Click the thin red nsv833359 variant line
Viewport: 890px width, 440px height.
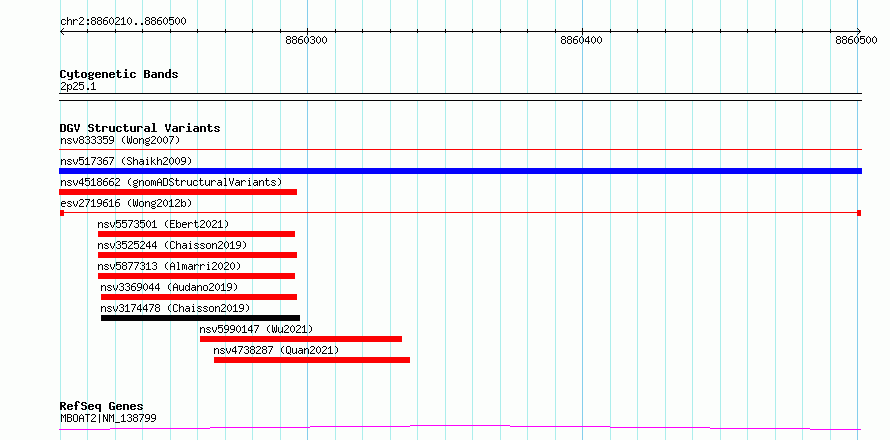point(461,150)
